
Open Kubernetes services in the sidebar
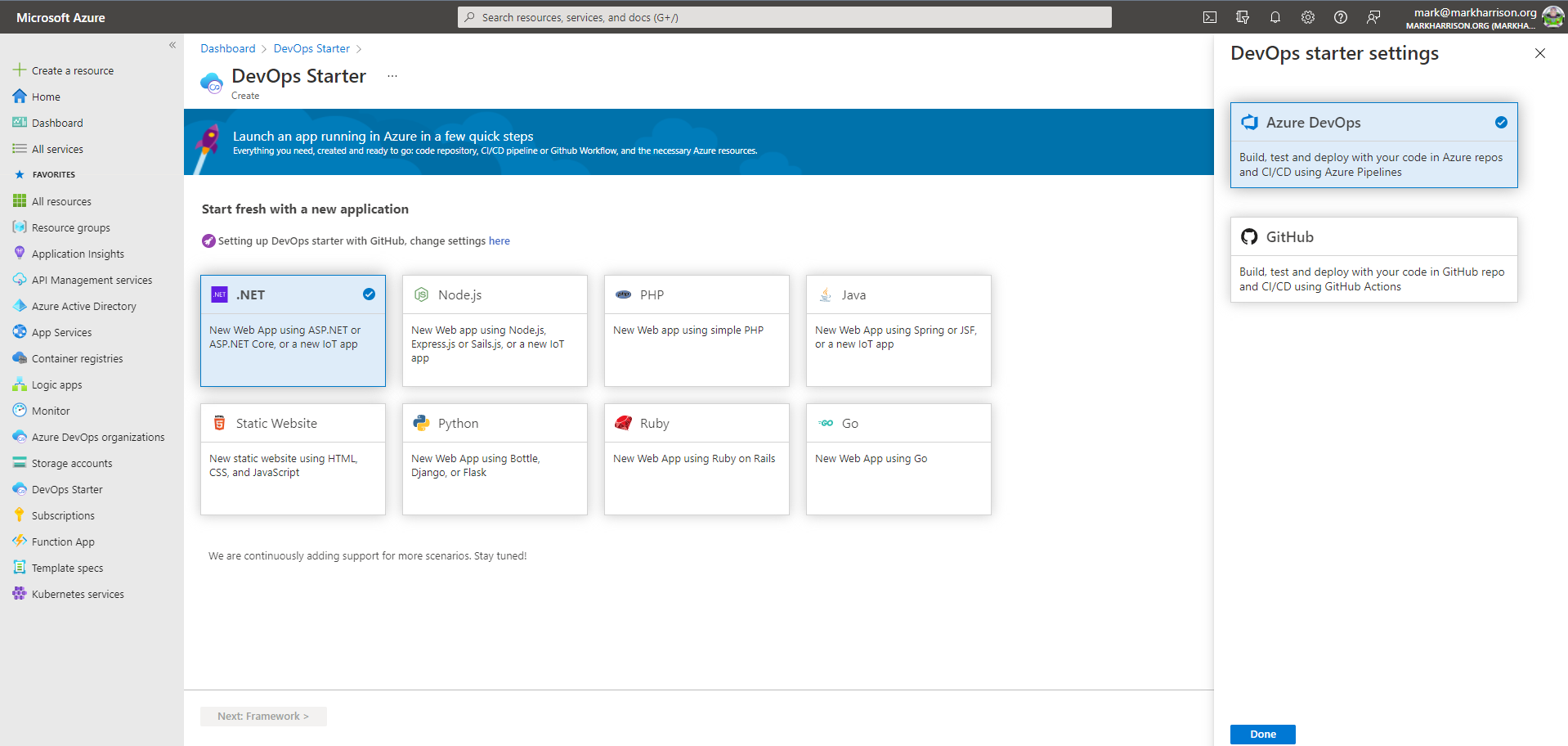click(78, 594)
